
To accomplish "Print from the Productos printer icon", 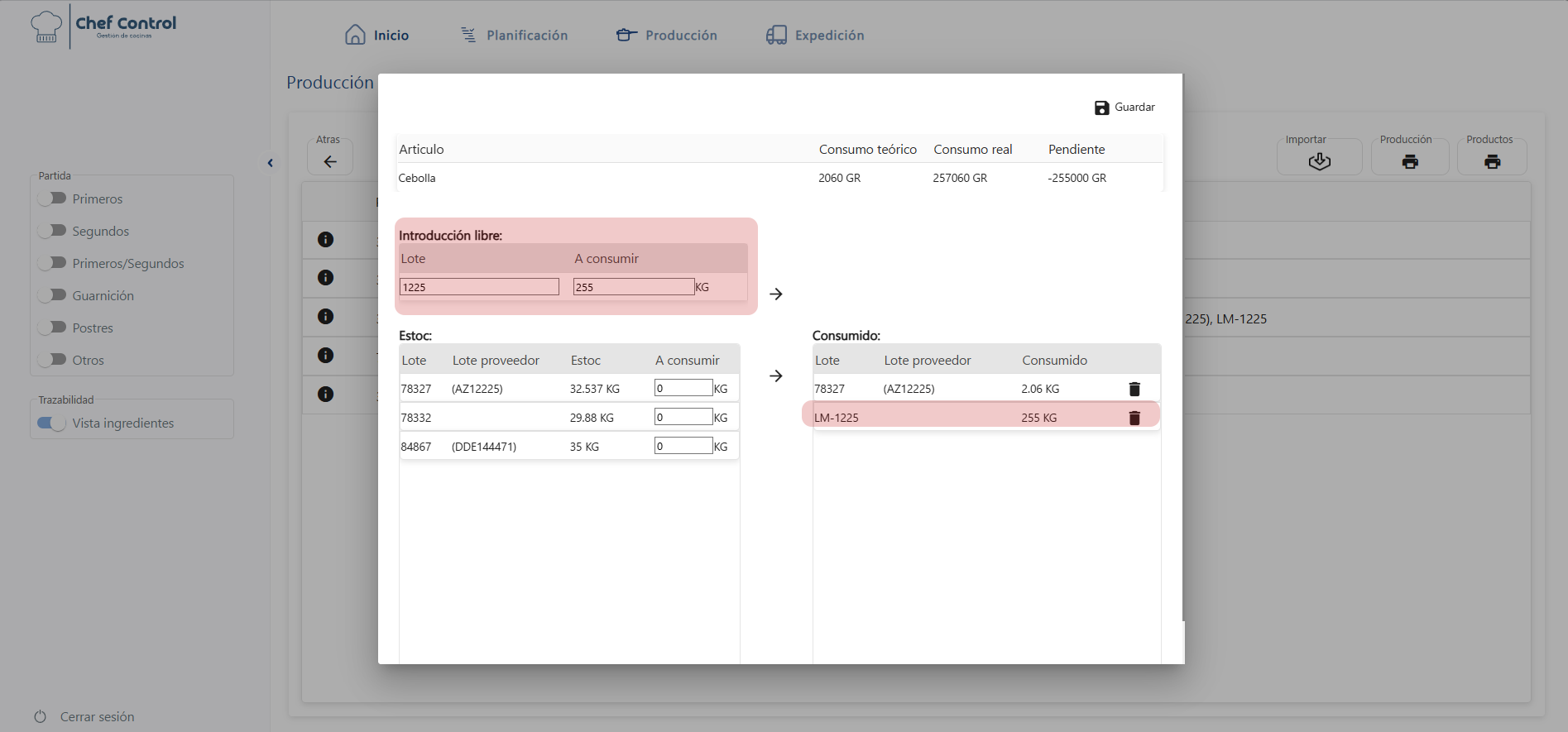I will coord(1492,161).
